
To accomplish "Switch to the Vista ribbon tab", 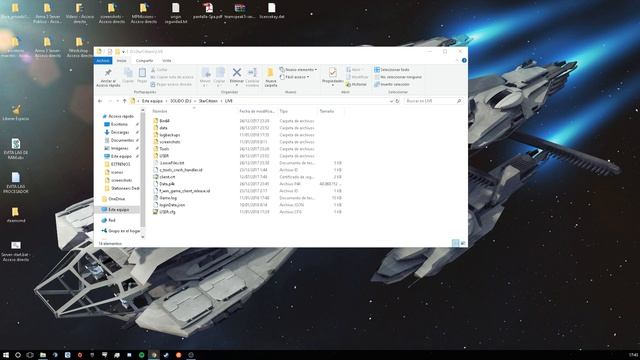I will pyautogui.click(x=167, y=60).
